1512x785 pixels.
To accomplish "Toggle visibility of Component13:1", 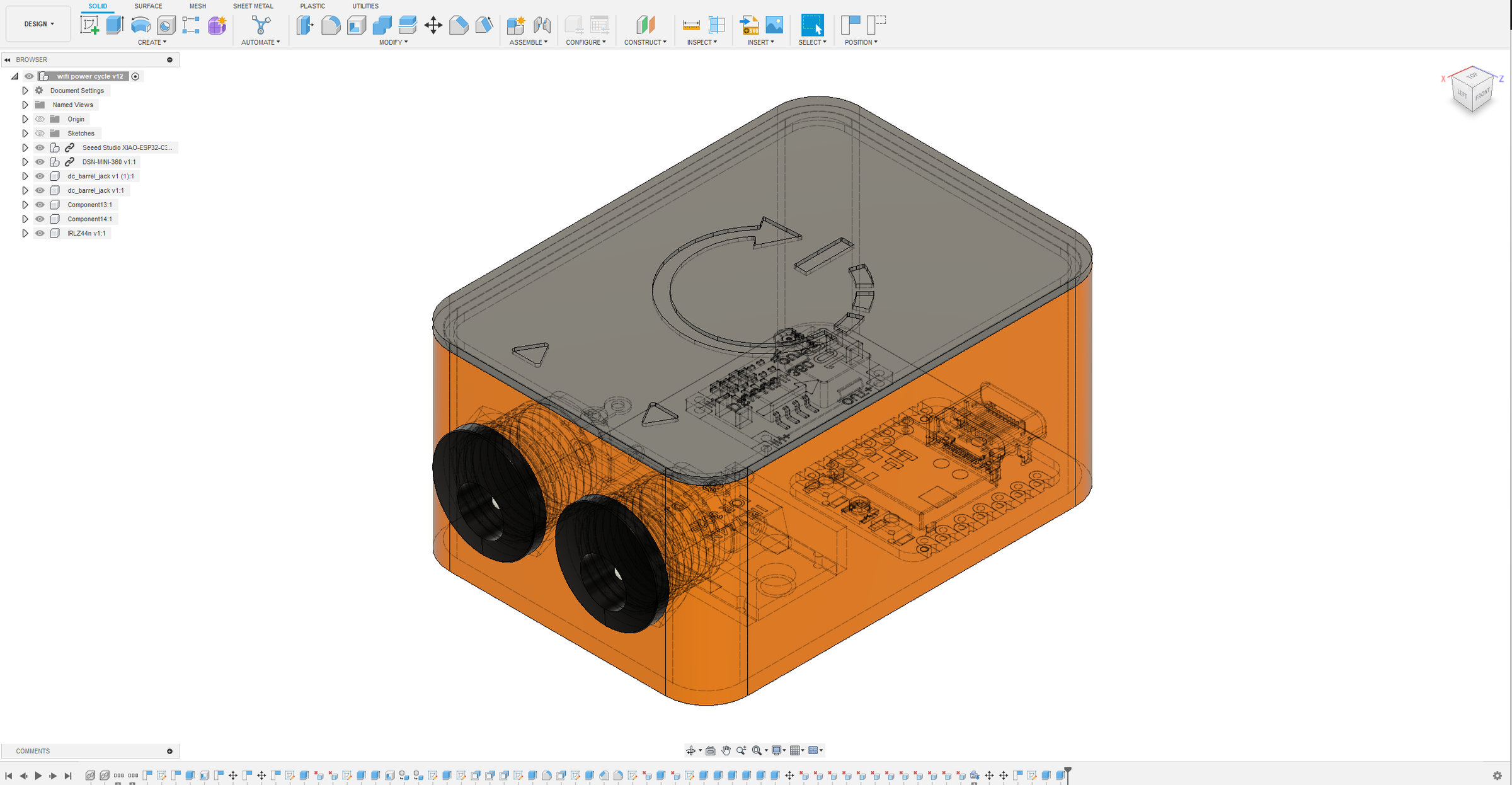I will pos(40,205).
